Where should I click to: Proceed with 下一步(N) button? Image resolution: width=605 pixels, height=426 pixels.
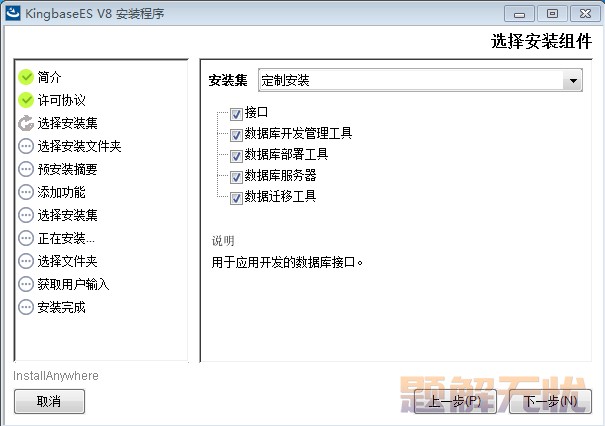tap(550, 401)
